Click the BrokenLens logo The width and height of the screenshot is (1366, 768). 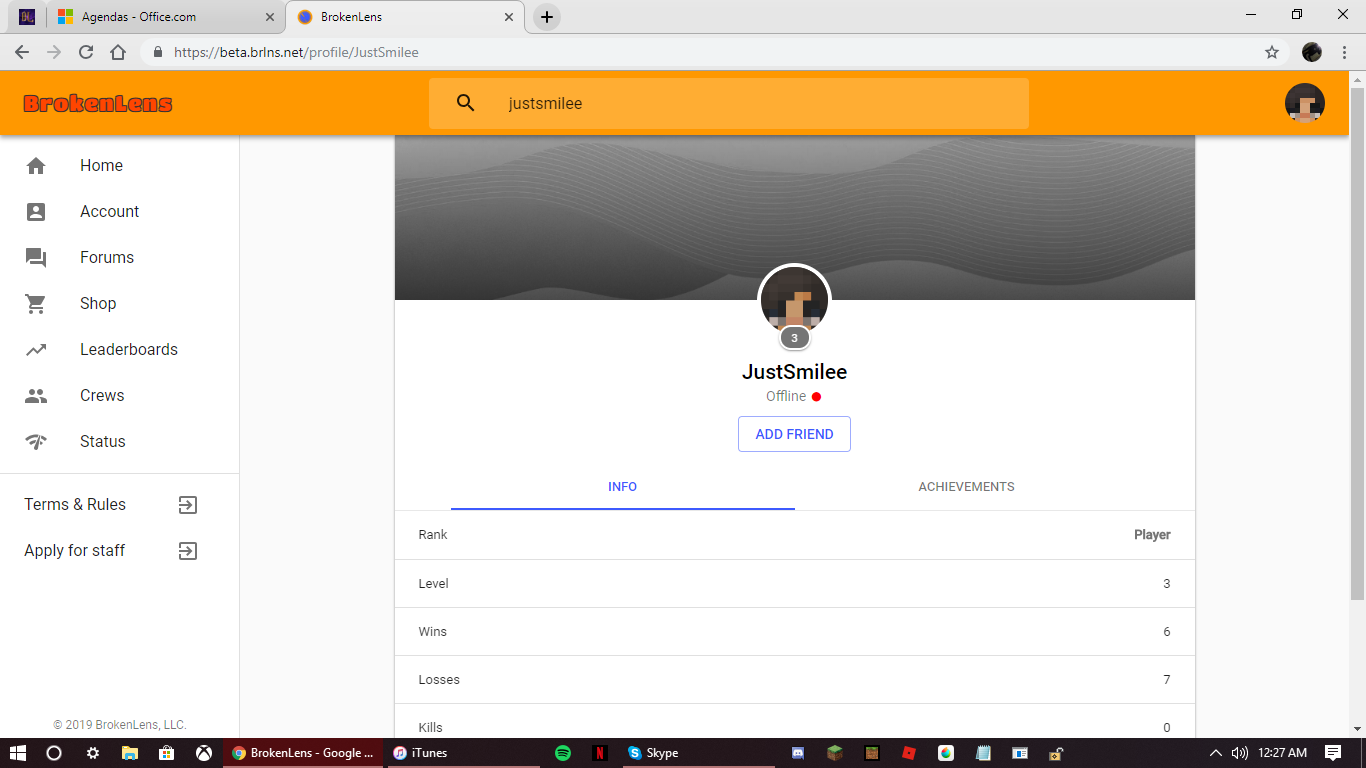click(x=98, y=103)
